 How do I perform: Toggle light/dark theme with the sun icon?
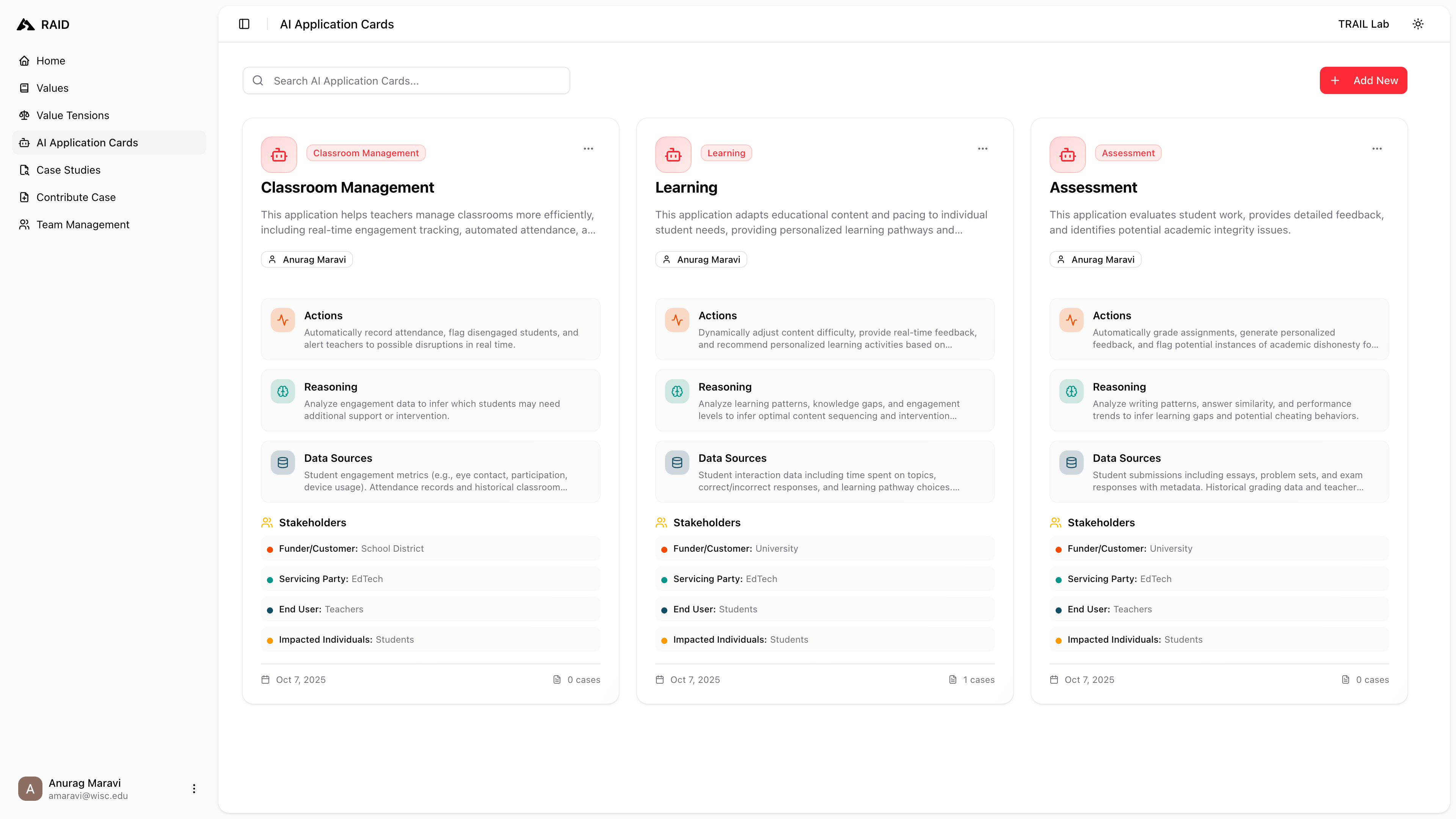coord(1418,24)
